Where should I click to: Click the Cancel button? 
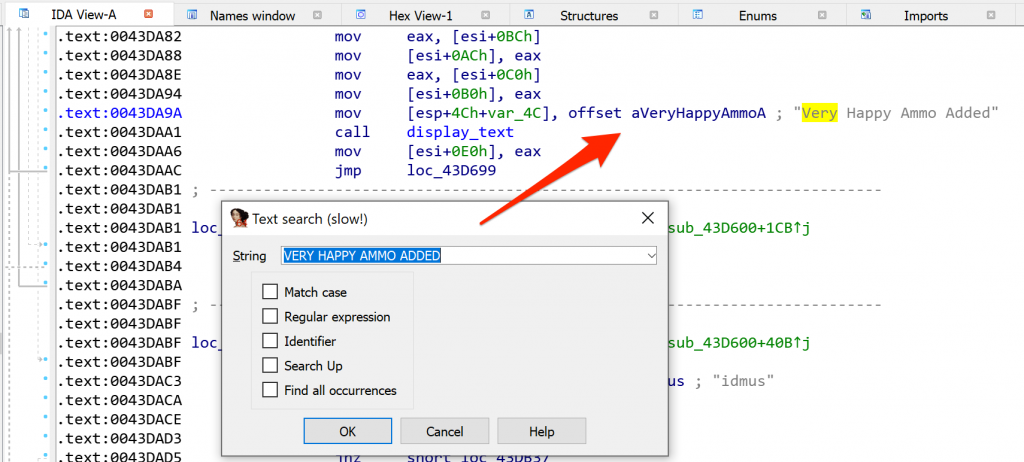[x=444, y=431]
